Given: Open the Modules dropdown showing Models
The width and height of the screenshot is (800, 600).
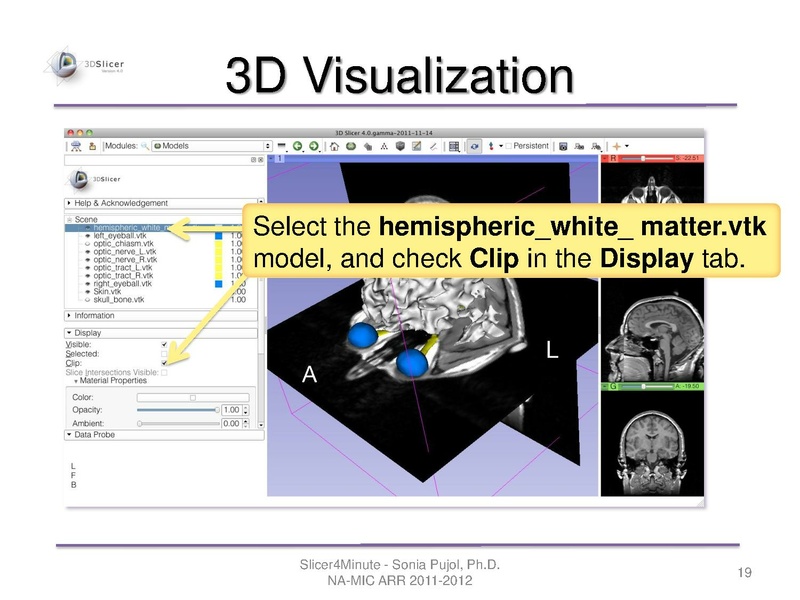Looking at the screenshot, I should 210,146.
